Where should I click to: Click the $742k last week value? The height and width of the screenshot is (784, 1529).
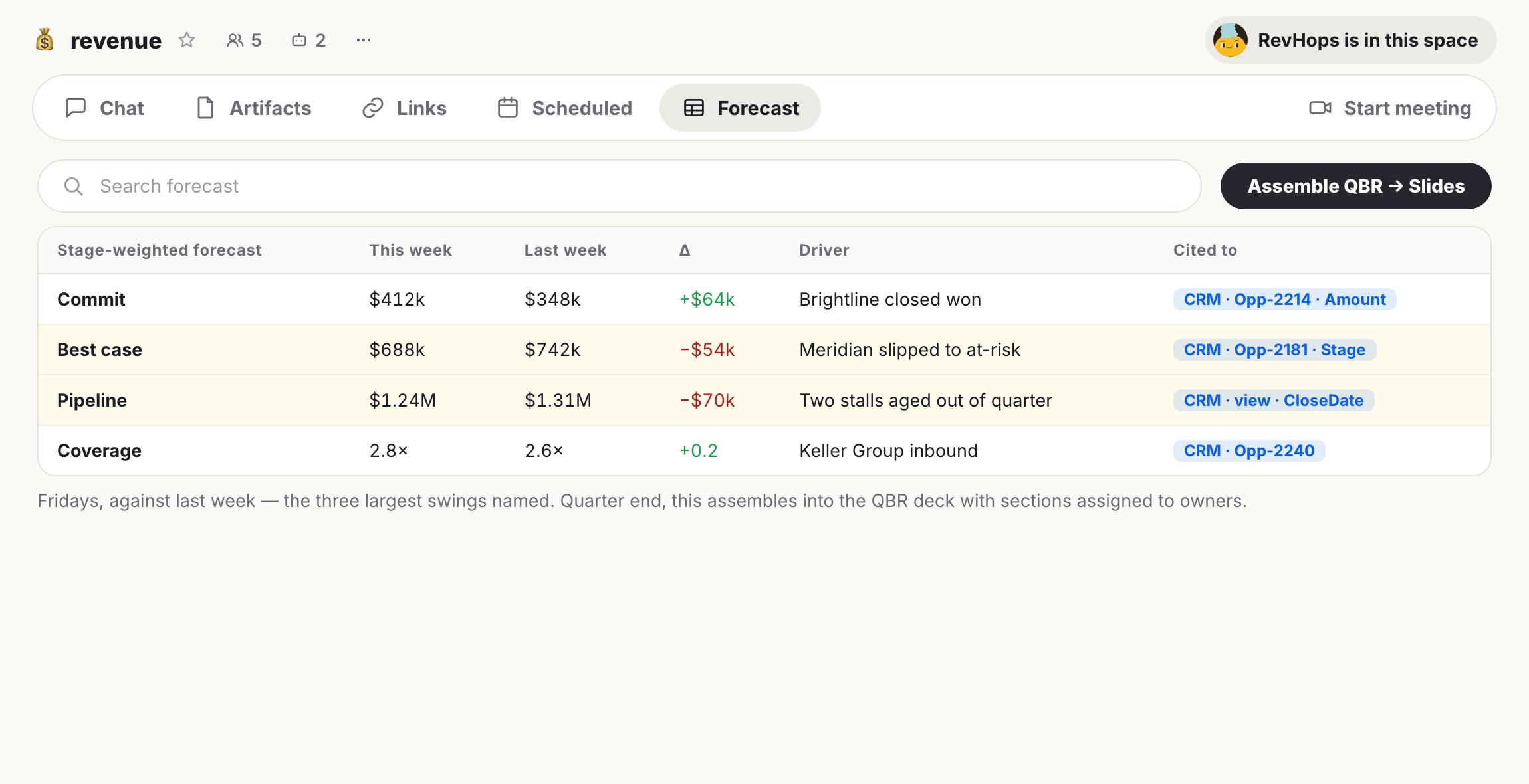pyautogui.click(x=552, y=349)
